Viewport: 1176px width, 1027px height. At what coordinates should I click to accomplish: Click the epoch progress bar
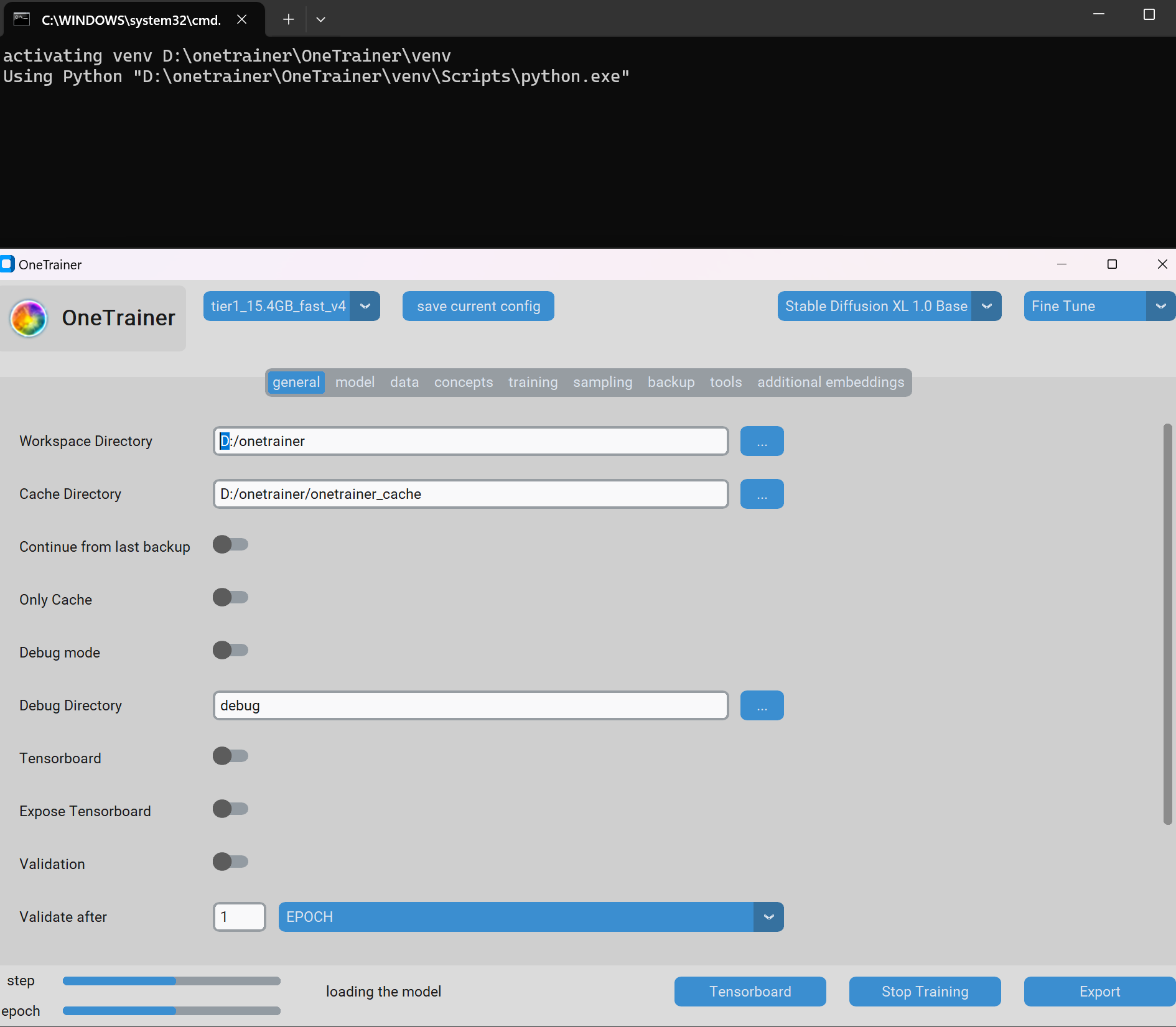[172, 1011]
